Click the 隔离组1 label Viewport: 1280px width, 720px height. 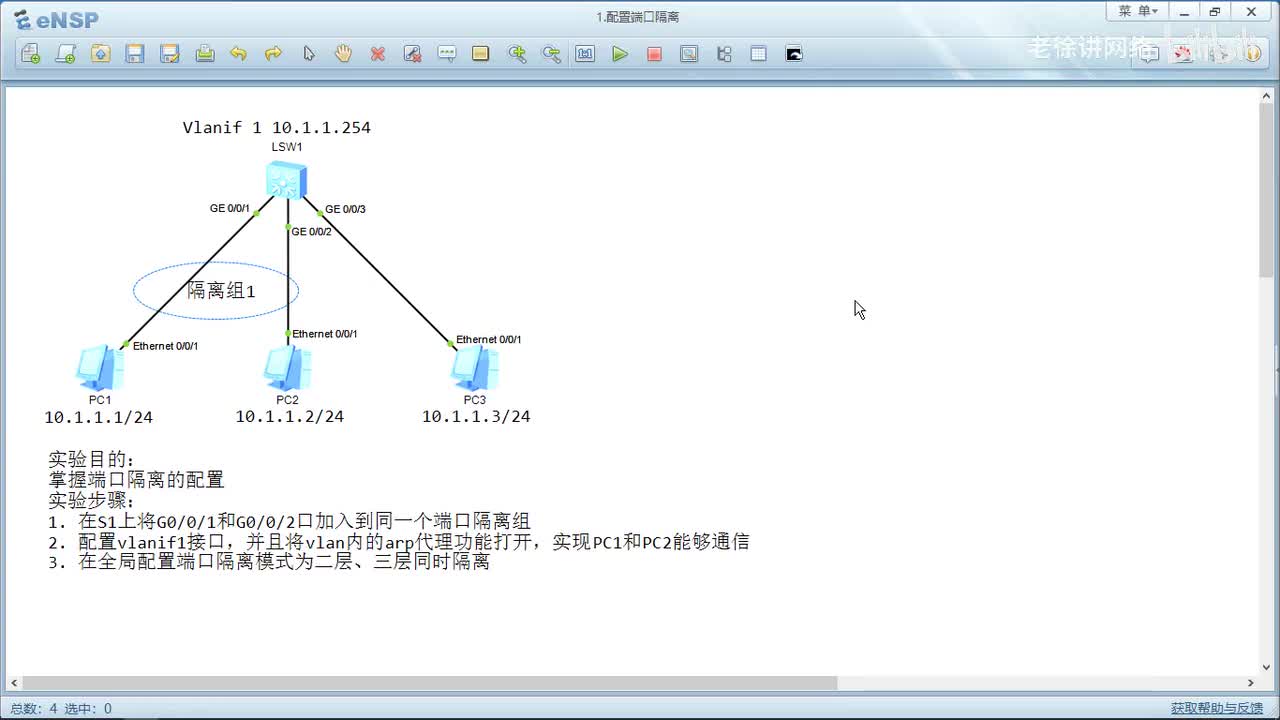point(222,291)
